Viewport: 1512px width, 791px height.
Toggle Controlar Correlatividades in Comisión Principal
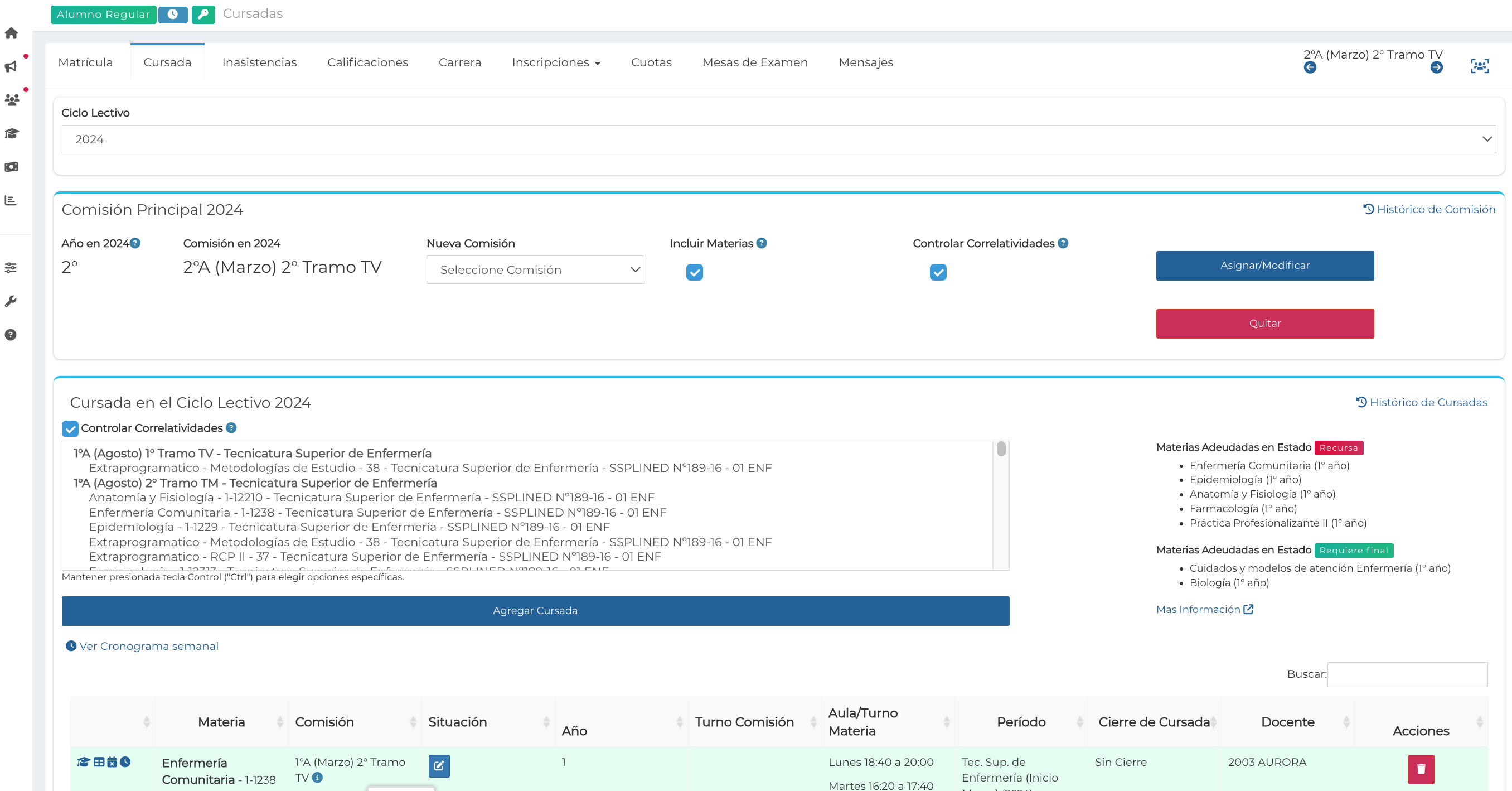click(x=937, y=272)
